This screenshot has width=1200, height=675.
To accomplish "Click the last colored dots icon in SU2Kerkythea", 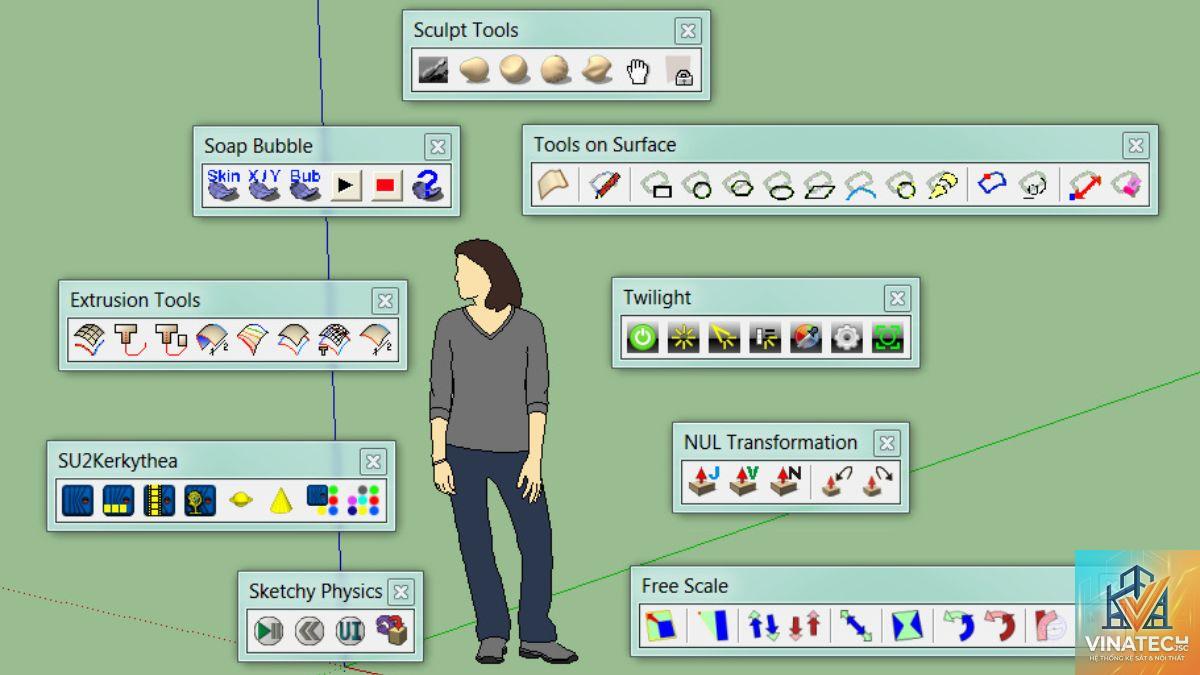I will point(364,500).
